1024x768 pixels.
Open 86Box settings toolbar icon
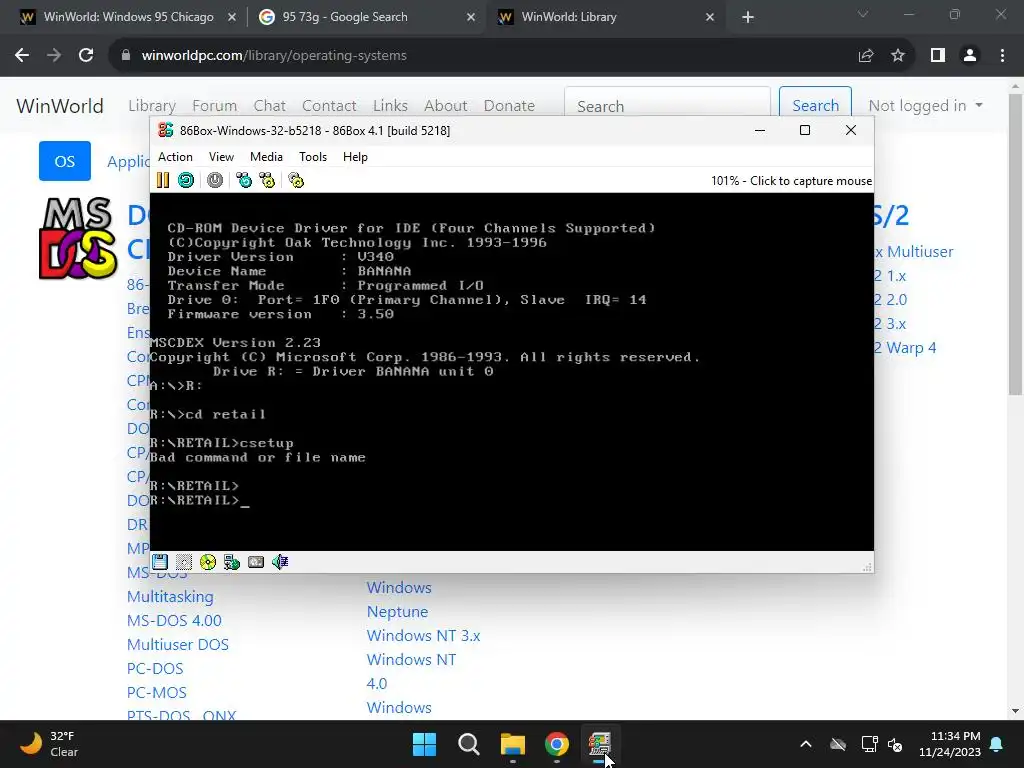tap(296, 180)
